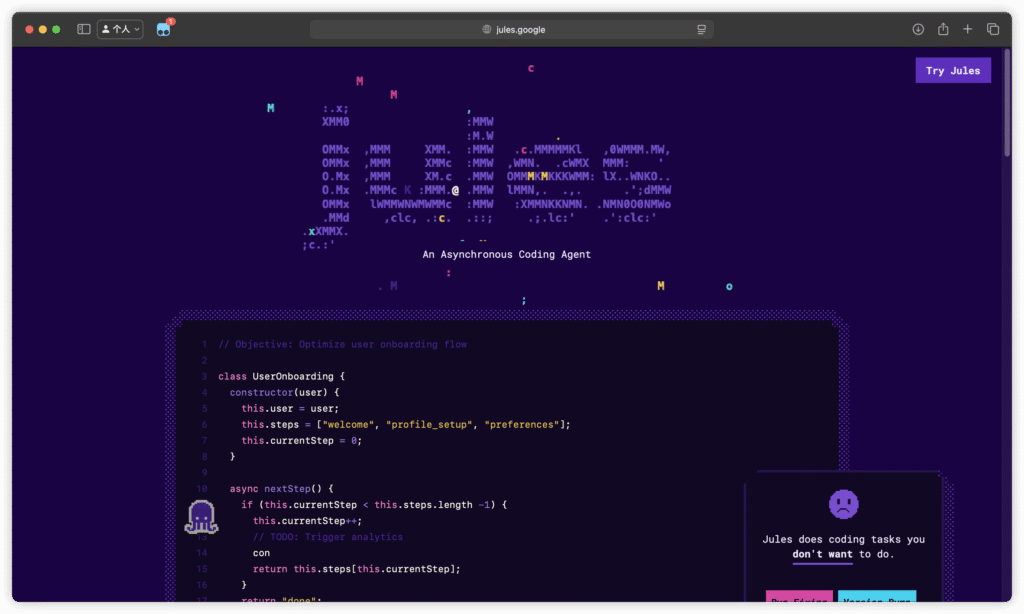Click the ASCII-art Jules logo
Image resolution: width=1024 pixels, height=614 pixels.
[x=487, y=176]
